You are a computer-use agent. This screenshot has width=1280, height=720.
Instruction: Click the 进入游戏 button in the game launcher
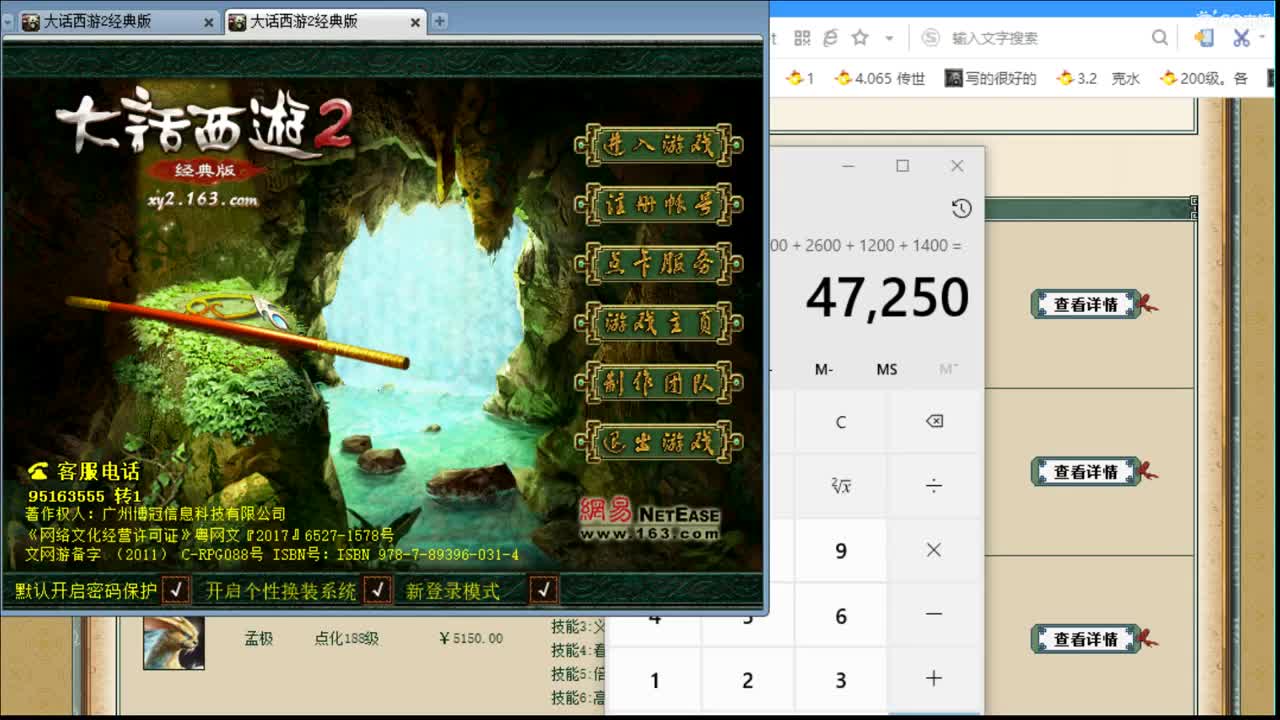coord(659,145)
